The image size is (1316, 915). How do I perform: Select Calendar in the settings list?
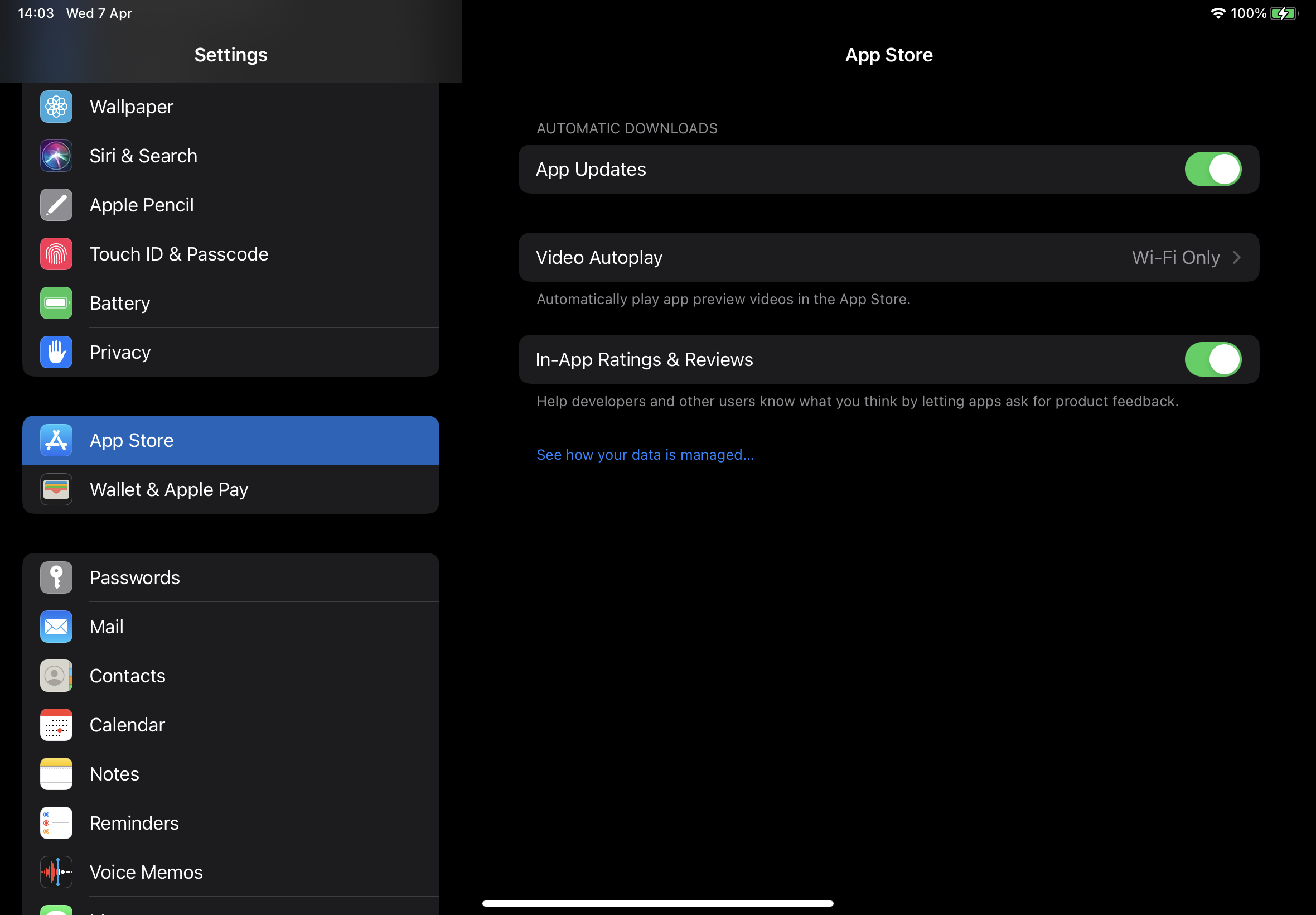pyautogui.click(x=231, y=725)
